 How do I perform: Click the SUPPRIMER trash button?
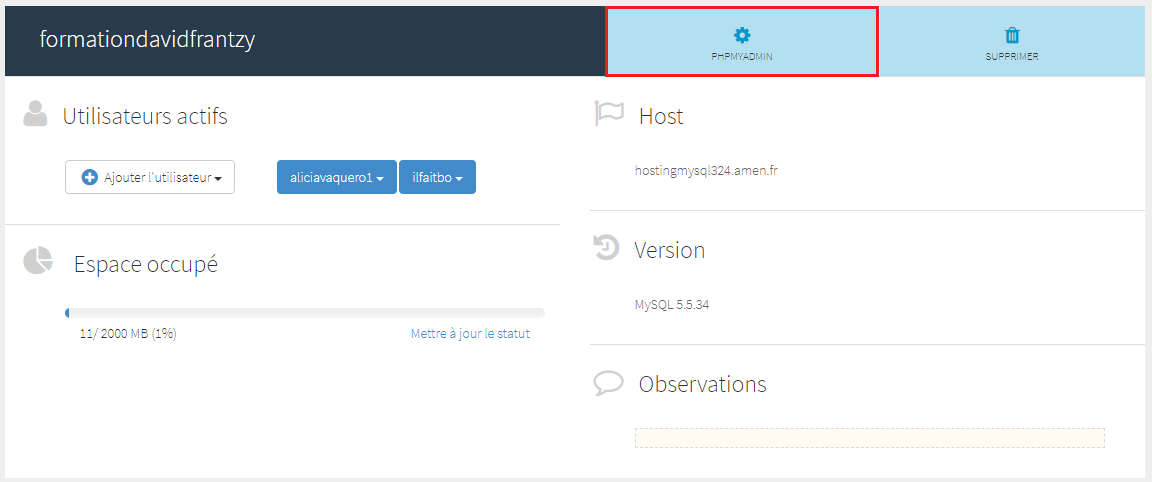tap(1012, 41)
